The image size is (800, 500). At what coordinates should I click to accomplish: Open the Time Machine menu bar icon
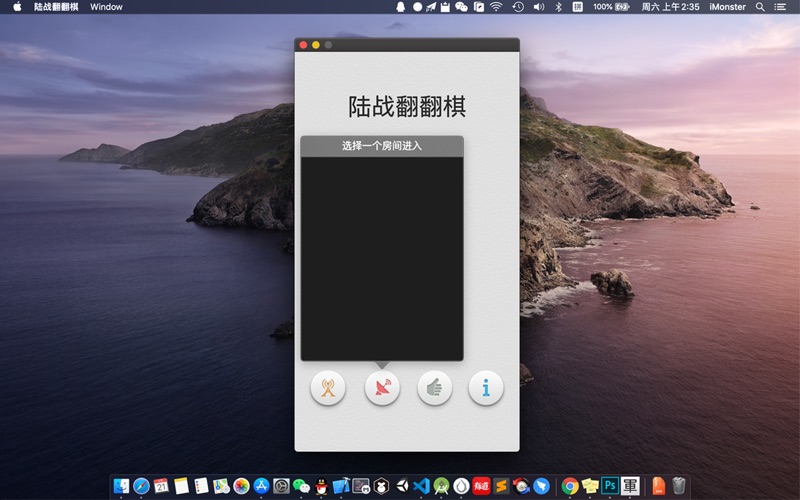pos(517,7)
